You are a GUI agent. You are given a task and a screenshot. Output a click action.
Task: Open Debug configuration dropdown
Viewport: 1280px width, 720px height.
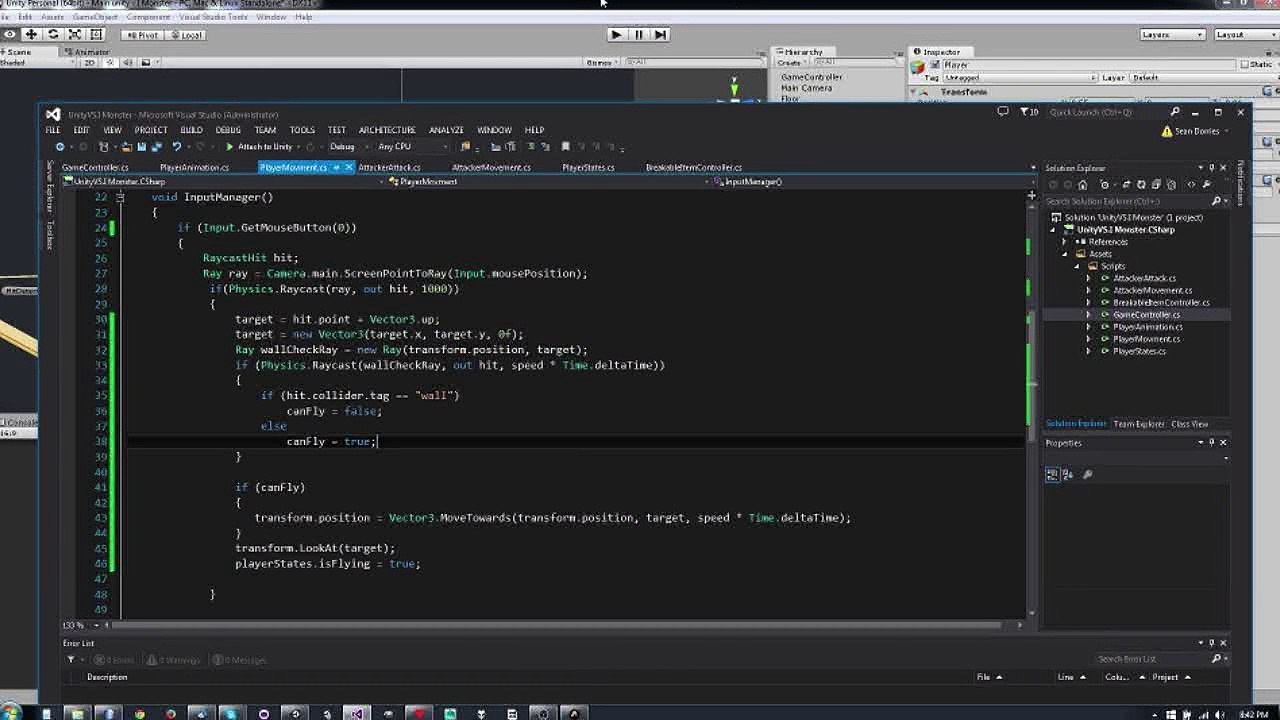(346, 146)
